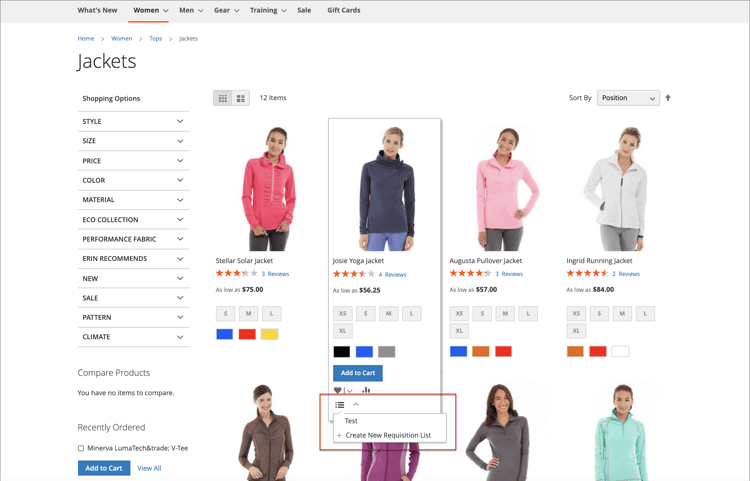Pick white color for Ingrid Running Jacket
750x481 pixels.
pos(620,352)
